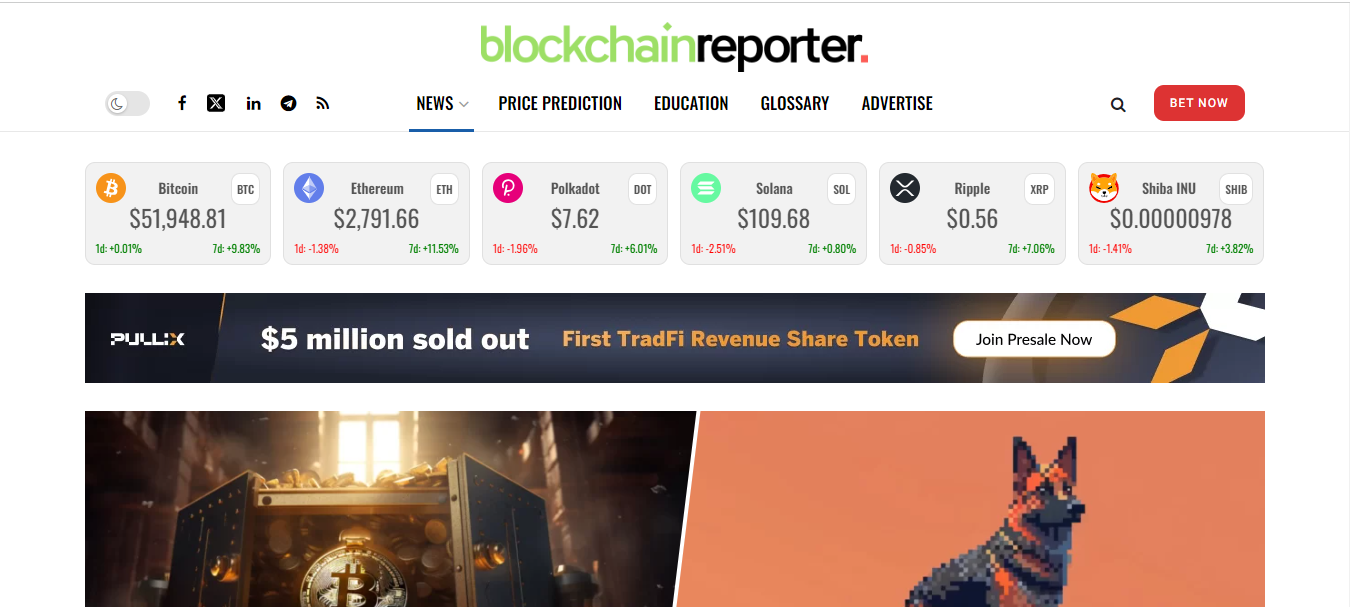
Task: Click the Ethereum logo icon
Action: click(309, 188)
